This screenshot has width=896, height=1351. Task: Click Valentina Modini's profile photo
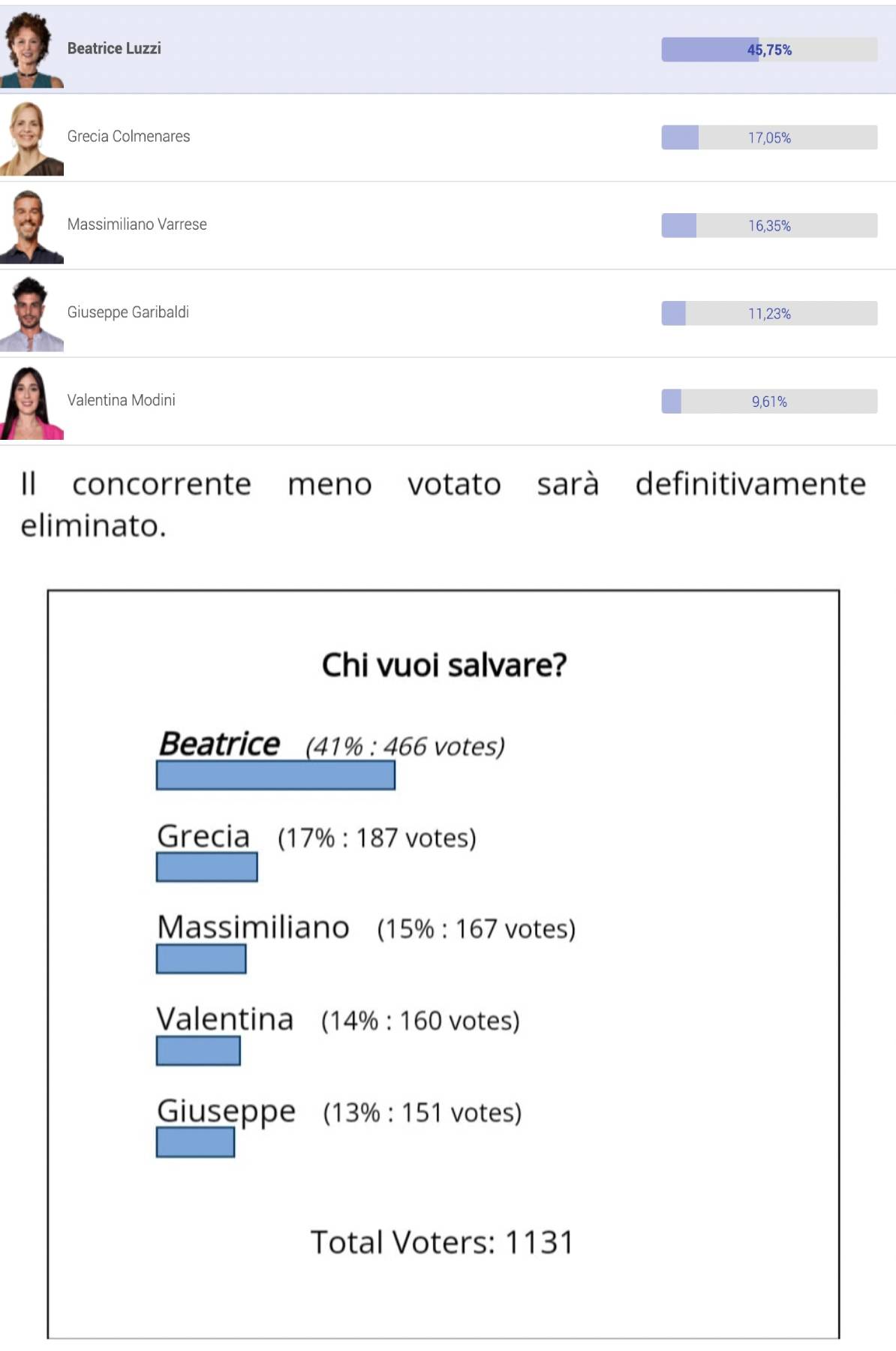(x=32, y=402)
